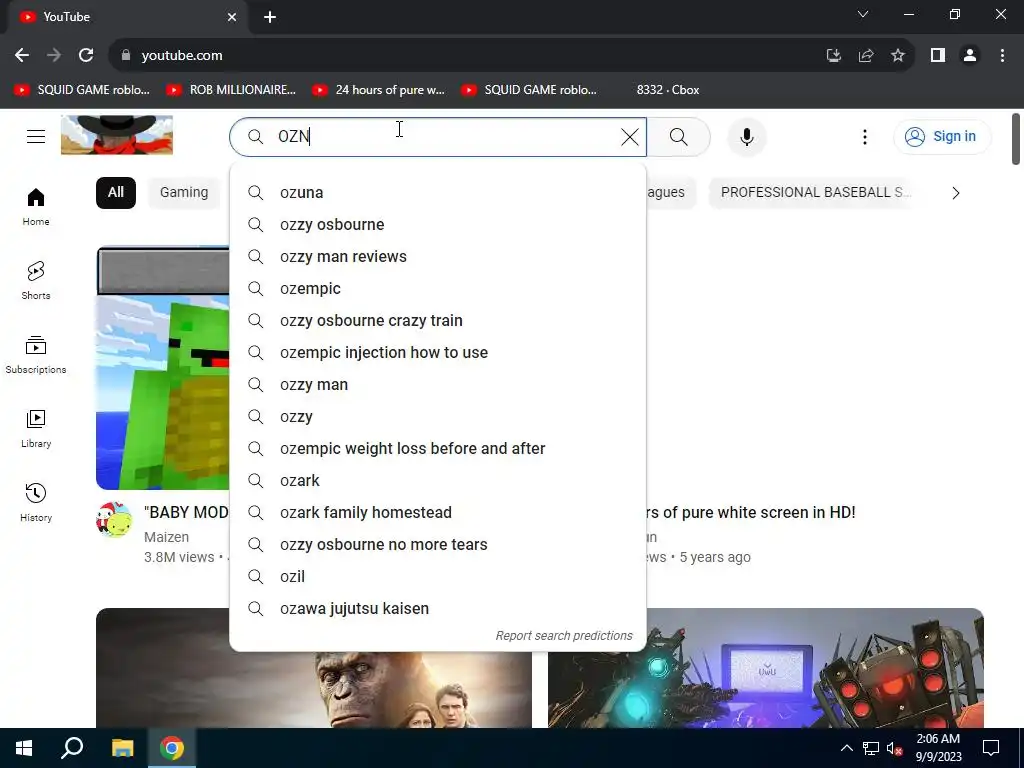1024x768 pixels.
Task: Open the Maizen channel avatar
Action: 114,520
